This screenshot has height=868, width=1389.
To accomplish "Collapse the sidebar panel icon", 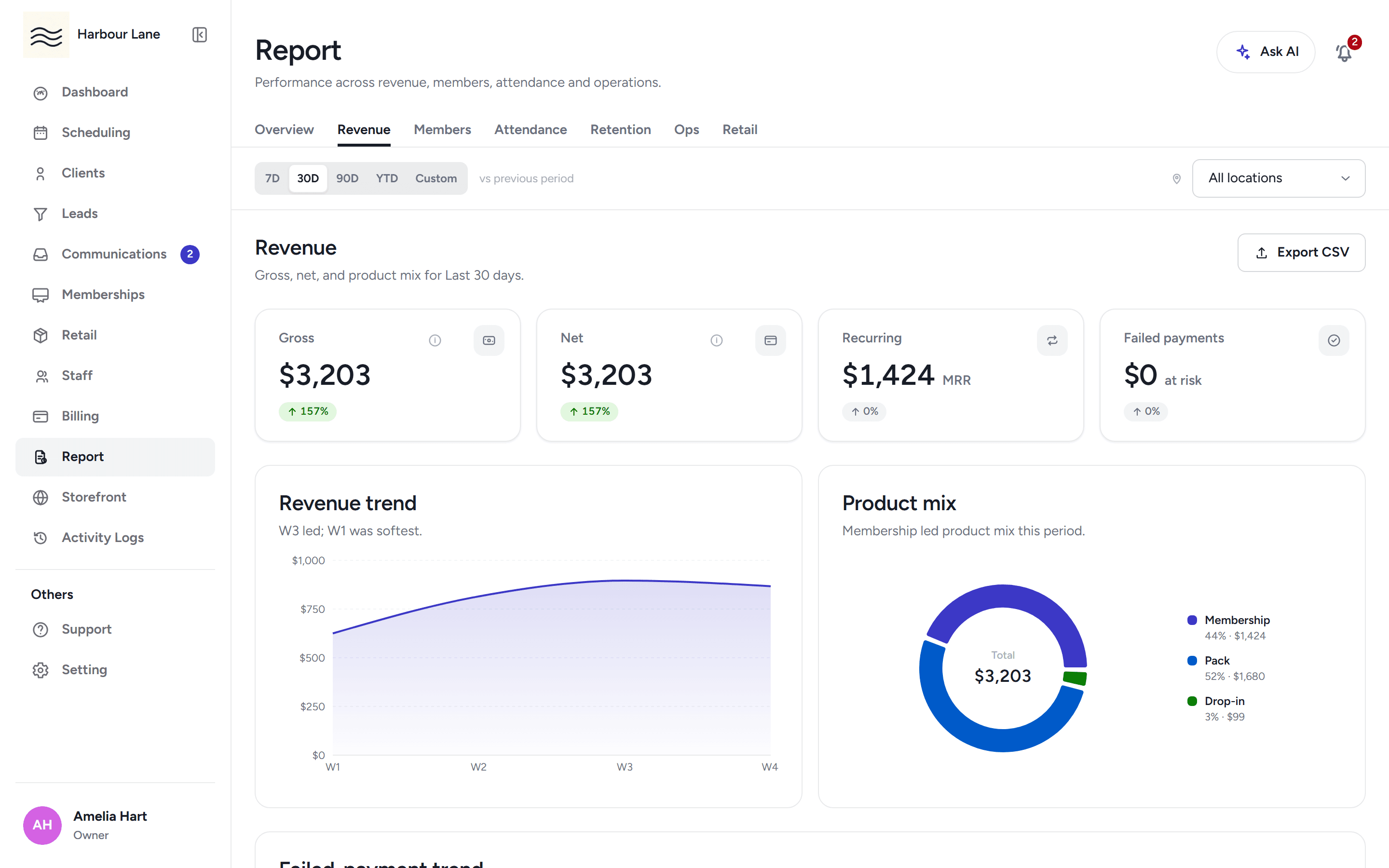I will [x=199, y=34].
